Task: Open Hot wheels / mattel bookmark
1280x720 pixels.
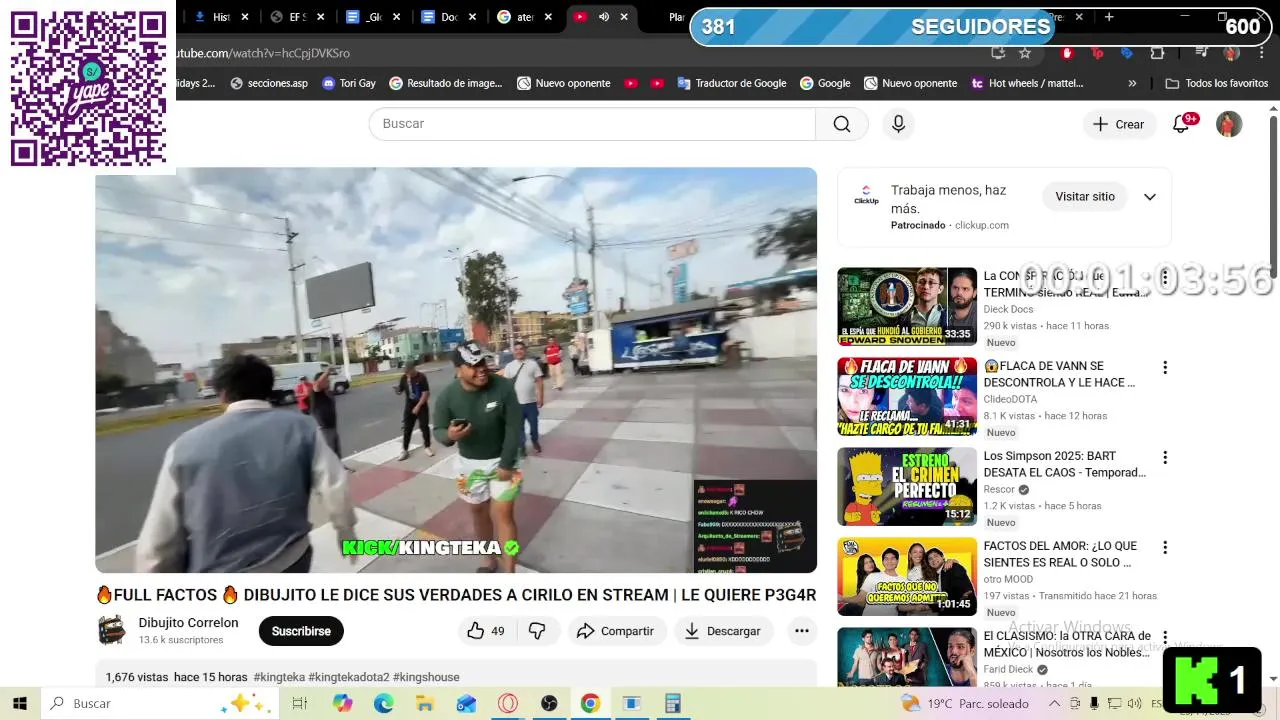Action: (x=1027, y=84)
